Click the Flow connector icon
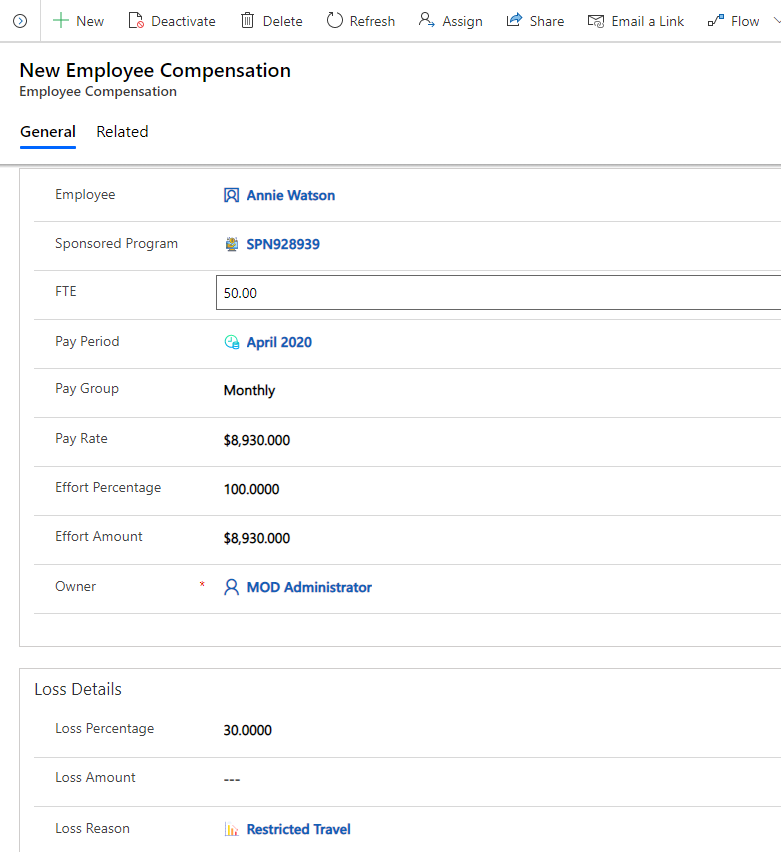This screenshot has height=852, width=781. tap(716, 21)
